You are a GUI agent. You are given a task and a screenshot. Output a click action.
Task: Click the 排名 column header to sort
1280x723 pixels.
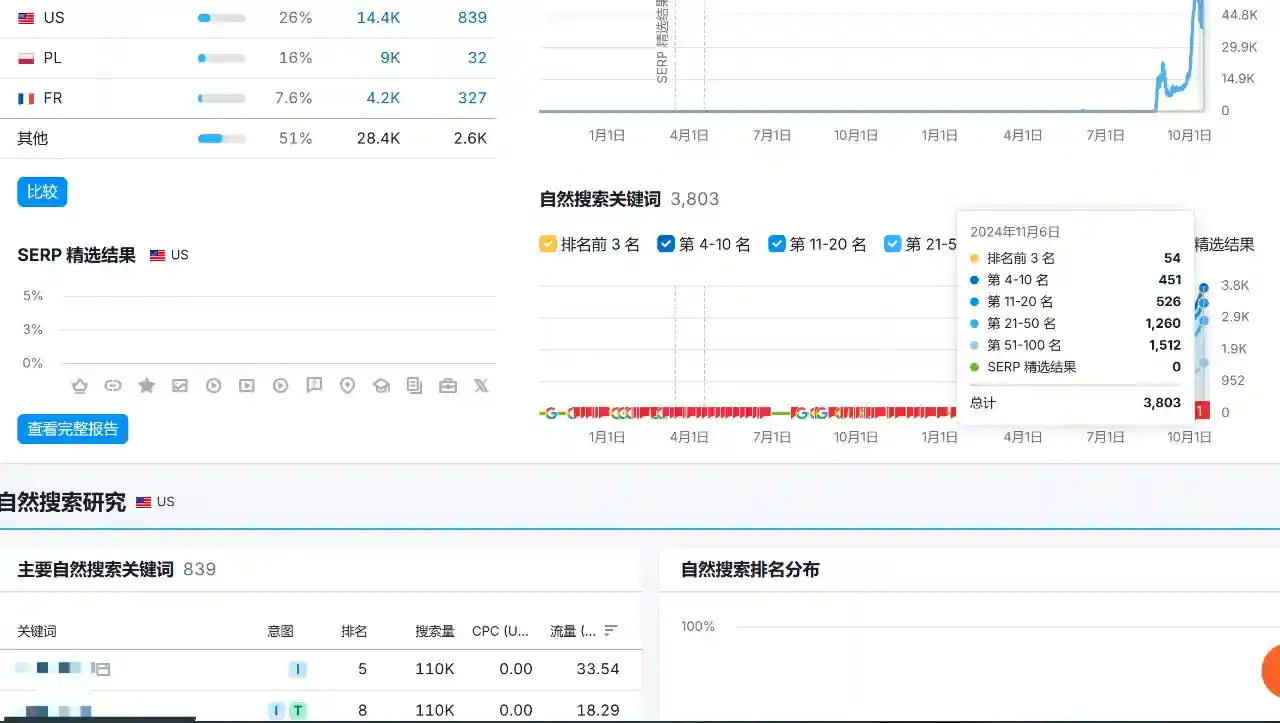point(353,630)
